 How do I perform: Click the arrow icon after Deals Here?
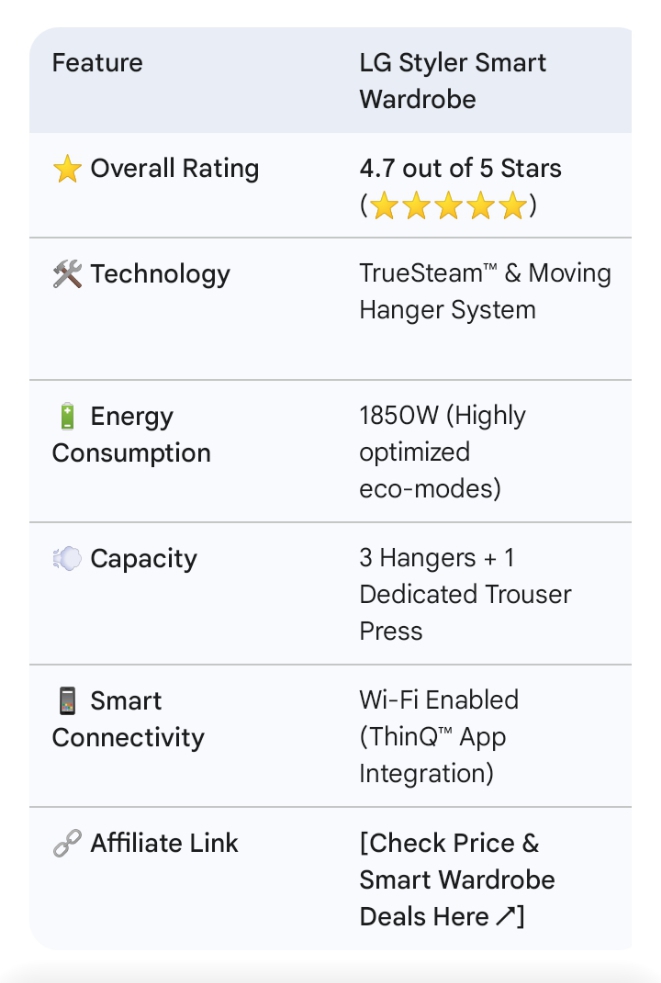pos(505,917)
